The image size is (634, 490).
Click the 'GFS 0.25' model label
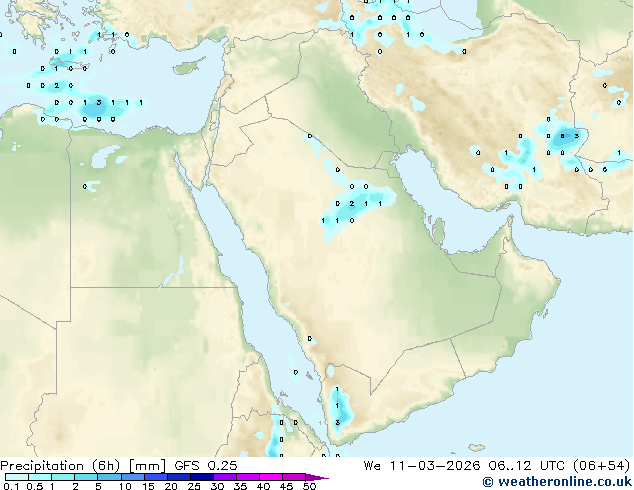(206, 466)
